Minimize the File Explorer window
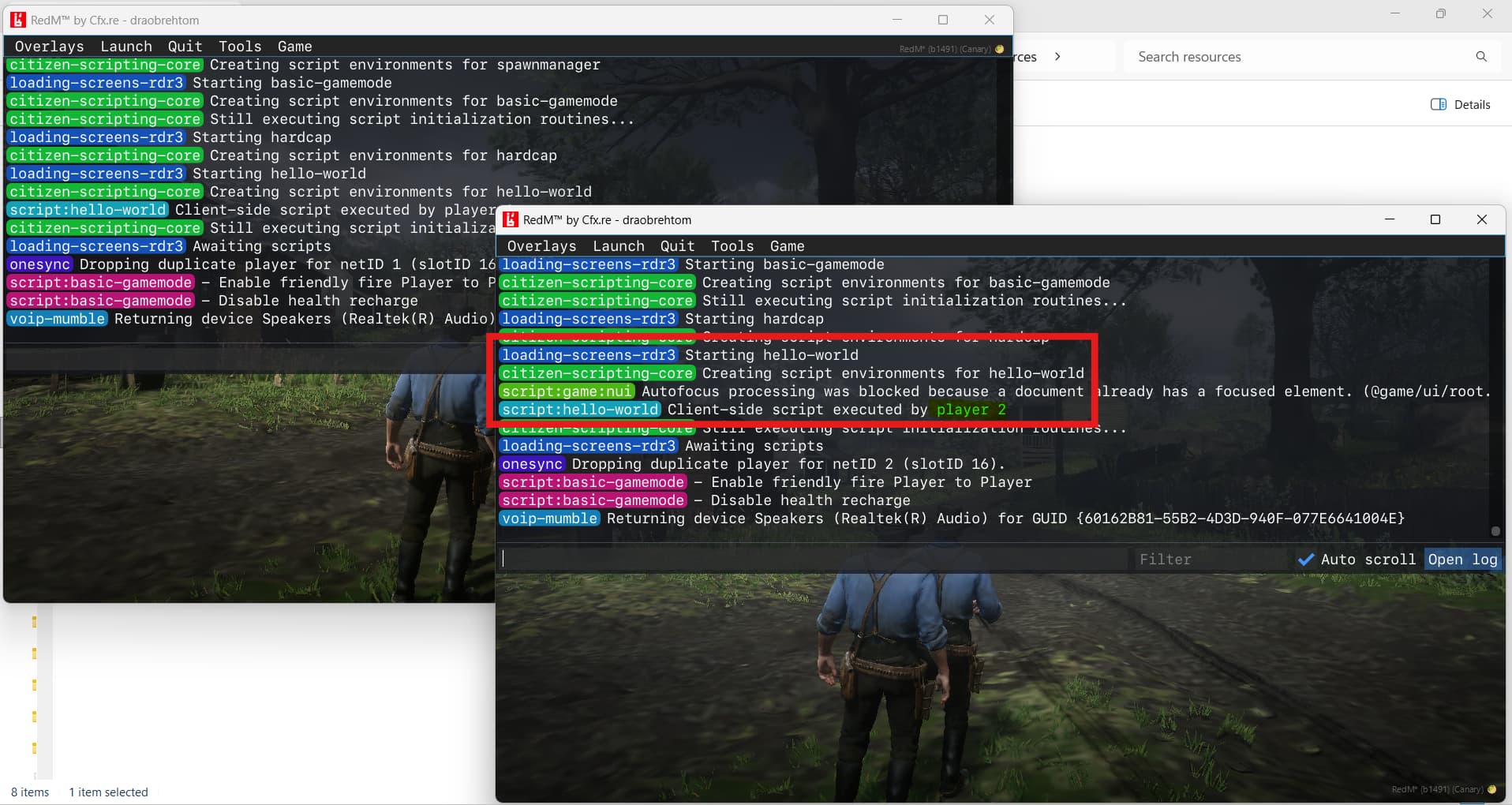 1395,13
